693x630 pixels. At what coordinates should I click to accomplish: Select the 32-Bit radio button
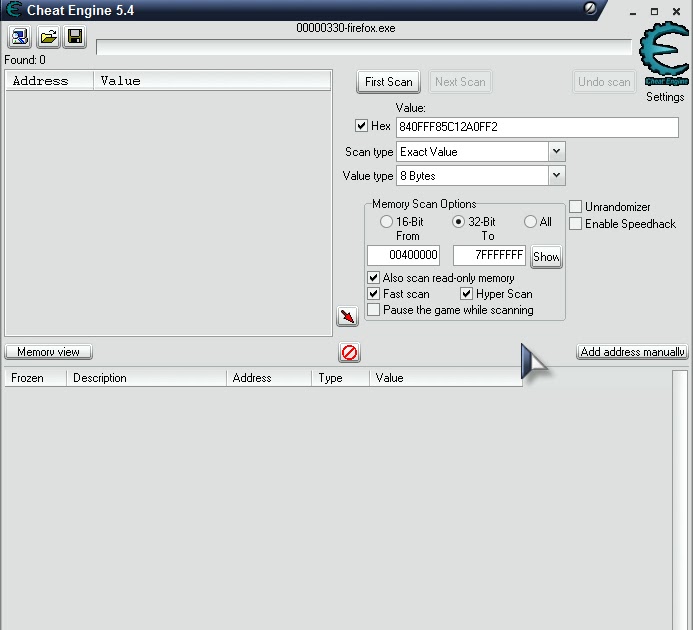[458, 221]
